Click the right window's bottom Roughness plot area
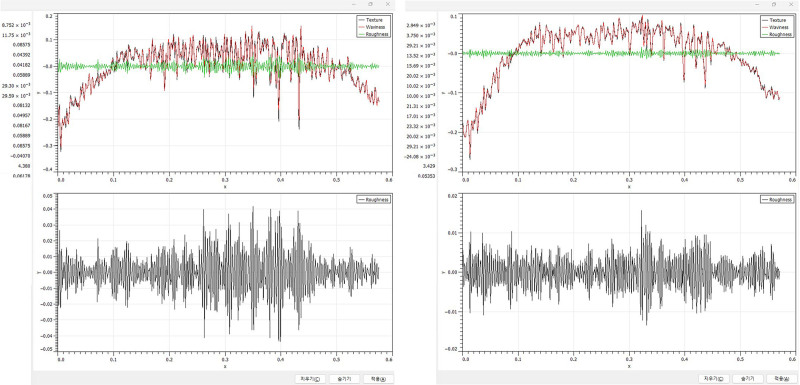 [628, 273]
